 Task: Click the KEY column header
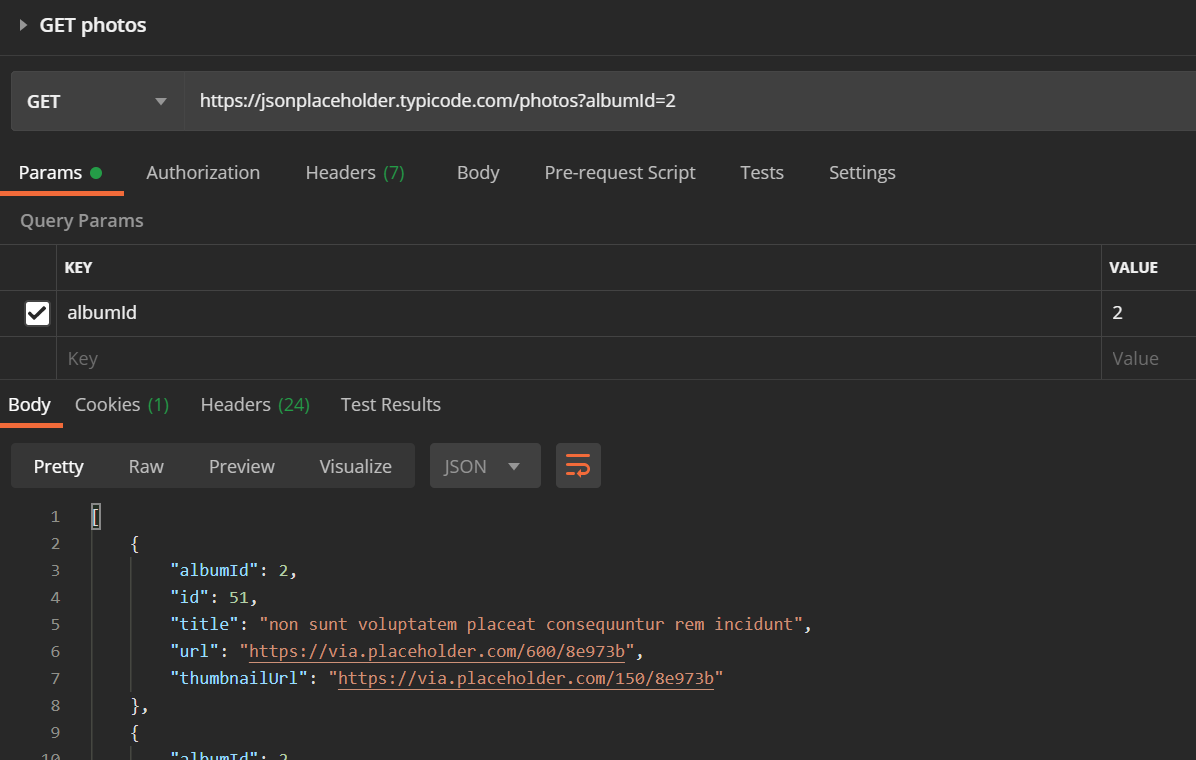click(79, 268)
